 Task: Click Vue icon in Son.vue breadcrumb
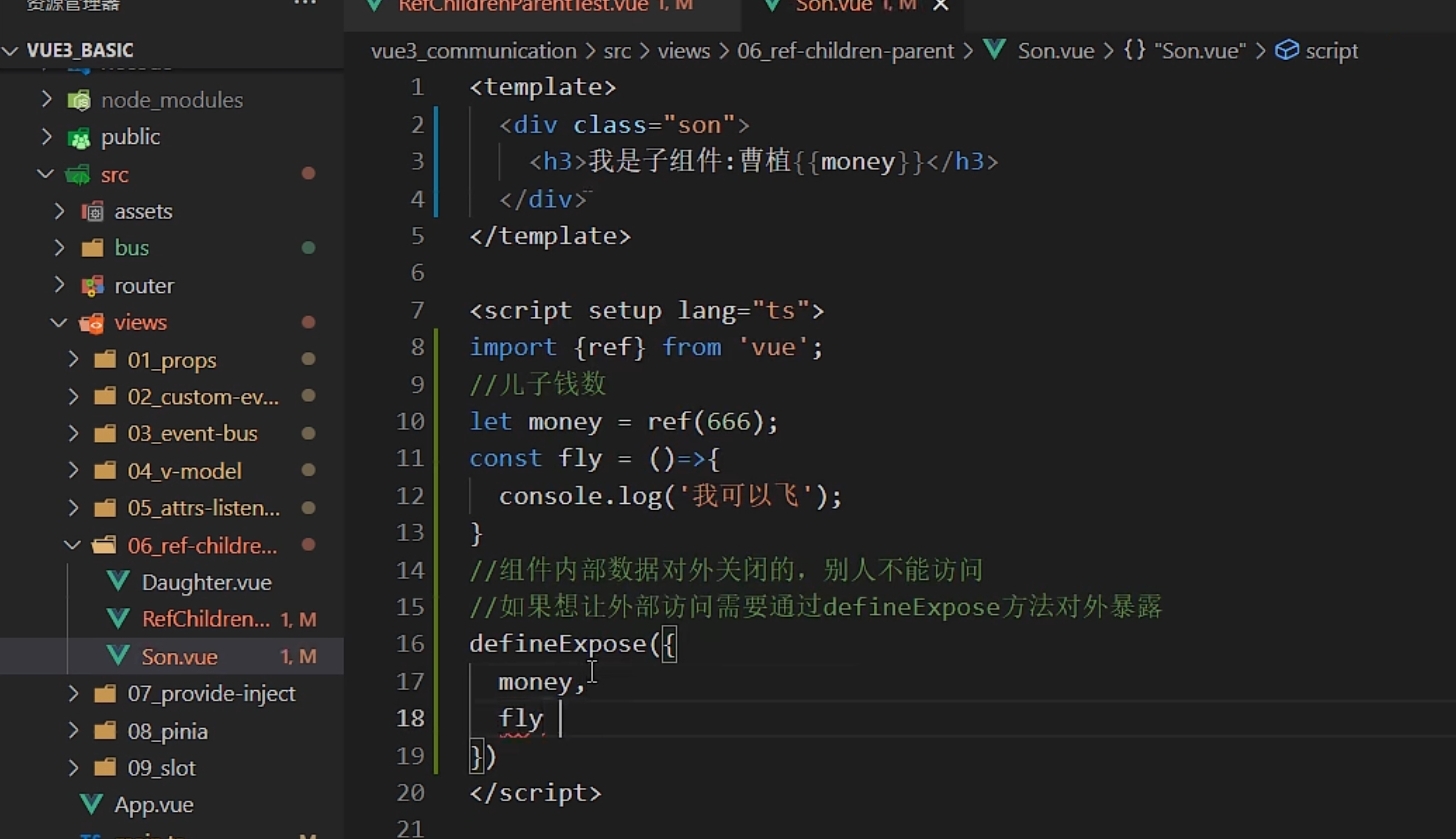[994, 50]
